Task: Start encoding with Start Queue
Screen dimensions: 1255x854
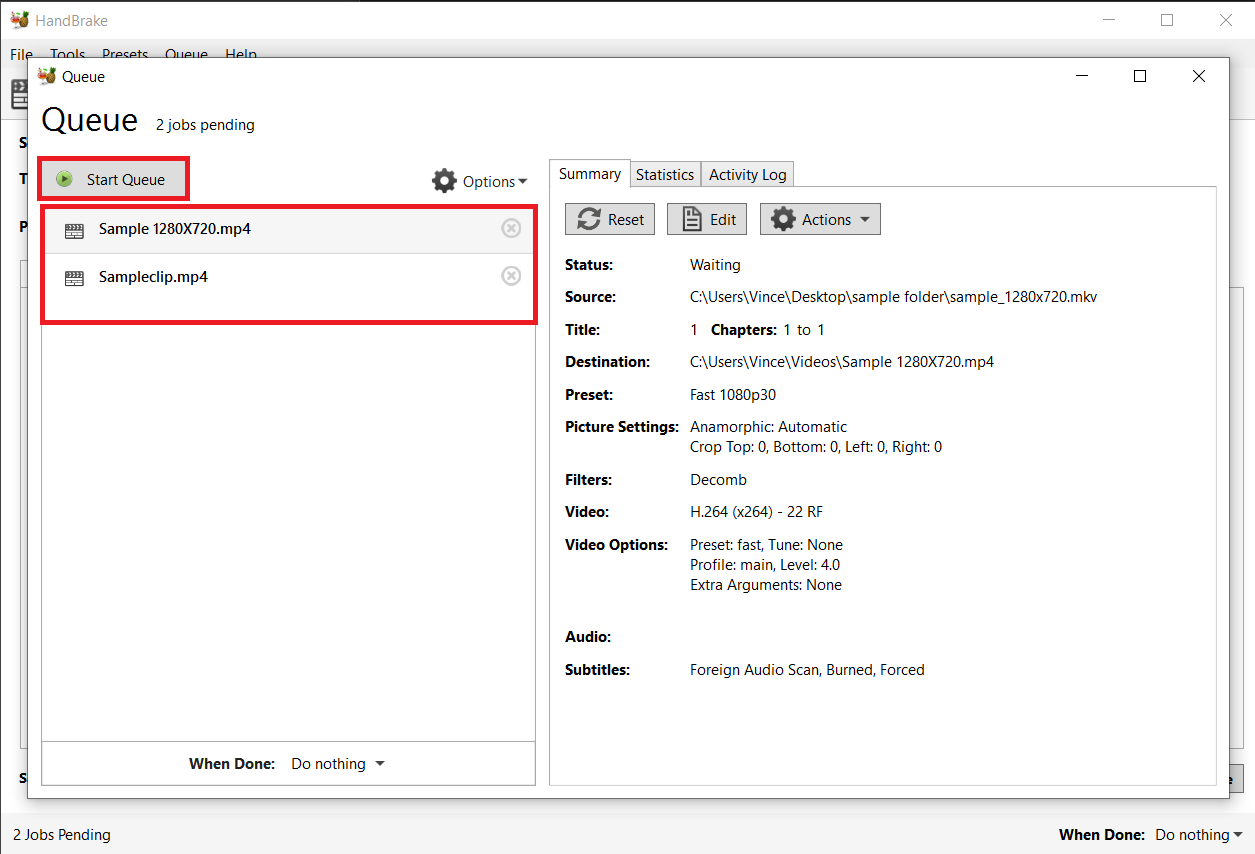Action: click(x=113, y=178)
